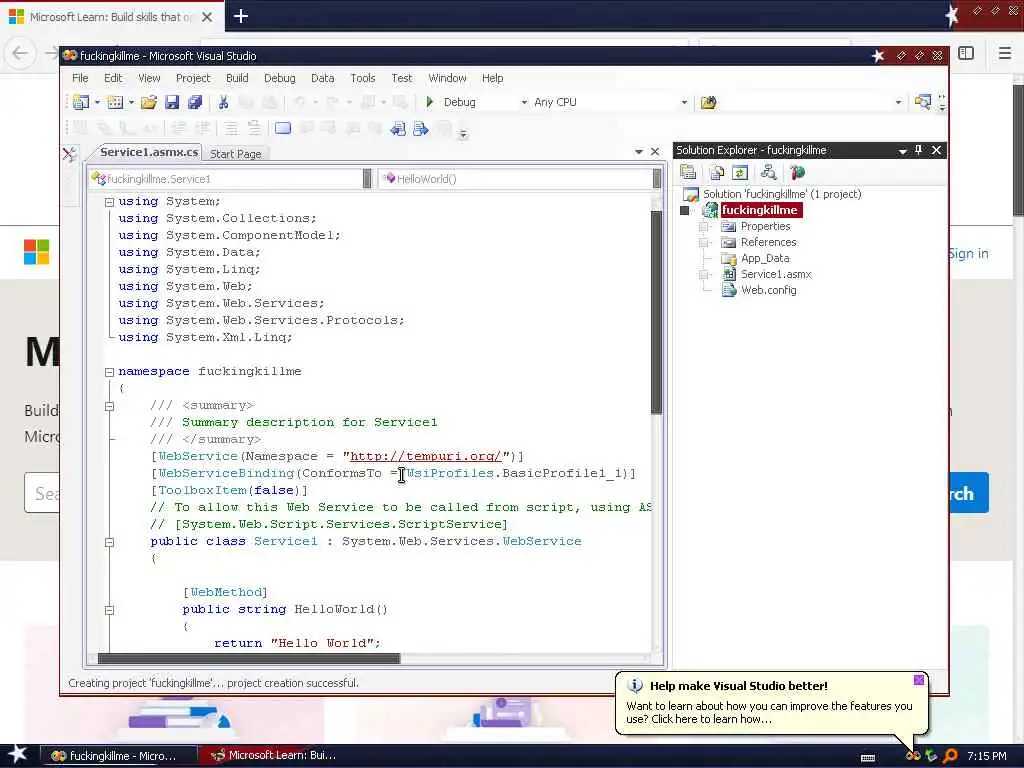The image size is (1024, 768).
Task: Open the Test menu
Action: (x=402, y=78)
